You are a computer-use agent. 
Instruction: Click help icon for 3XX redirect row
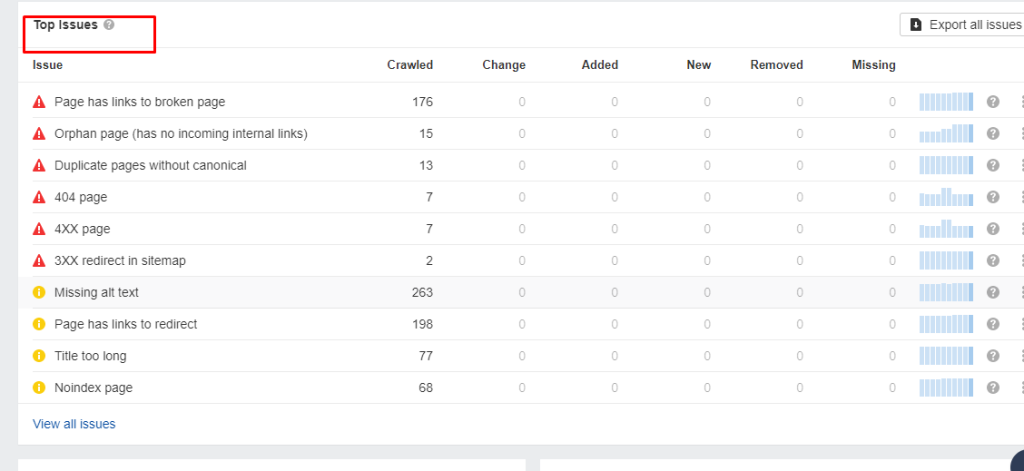[993, 260]
